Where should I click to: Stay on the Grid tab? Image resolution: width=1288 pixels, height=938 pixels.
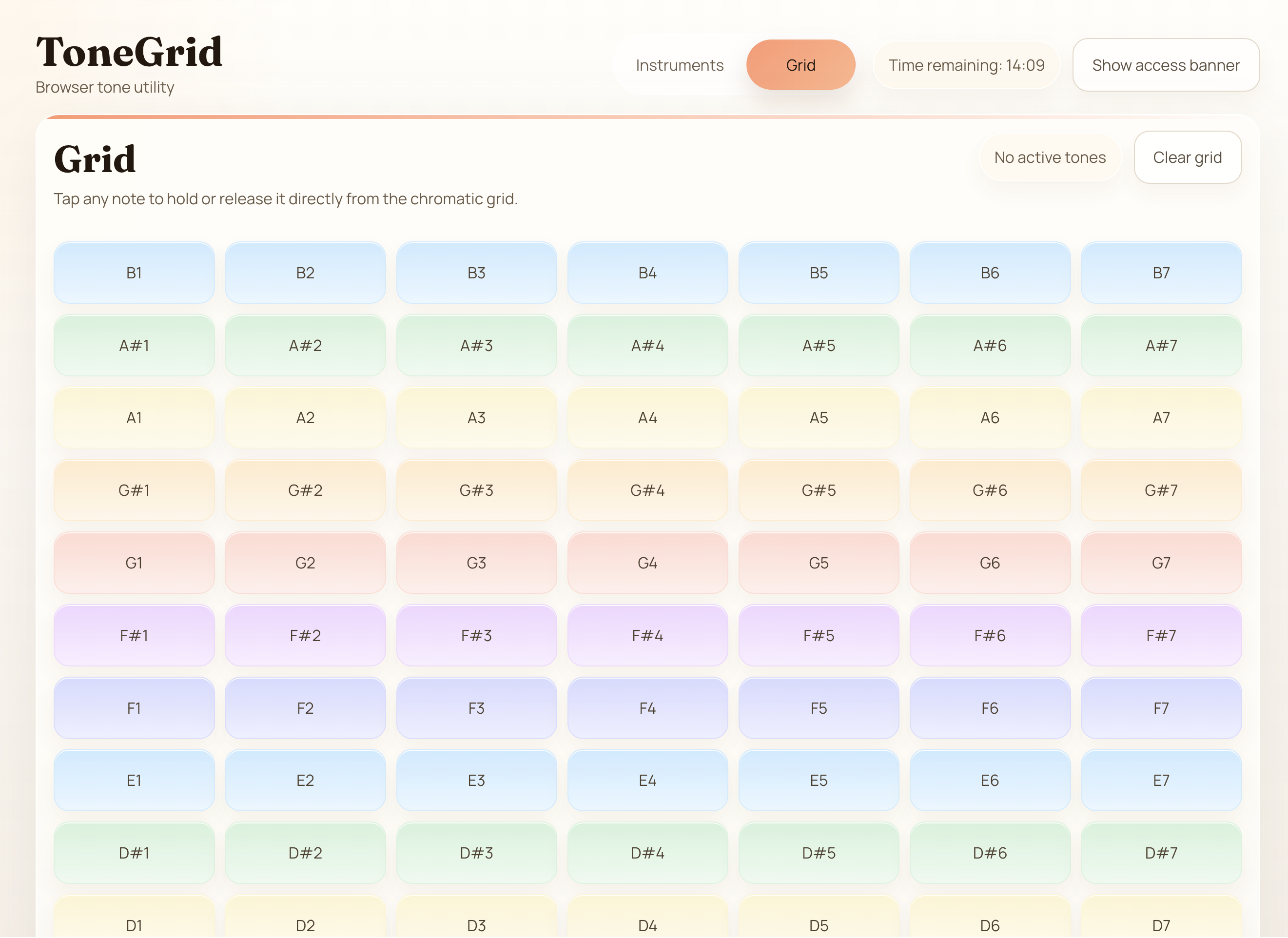coord(801,65)
